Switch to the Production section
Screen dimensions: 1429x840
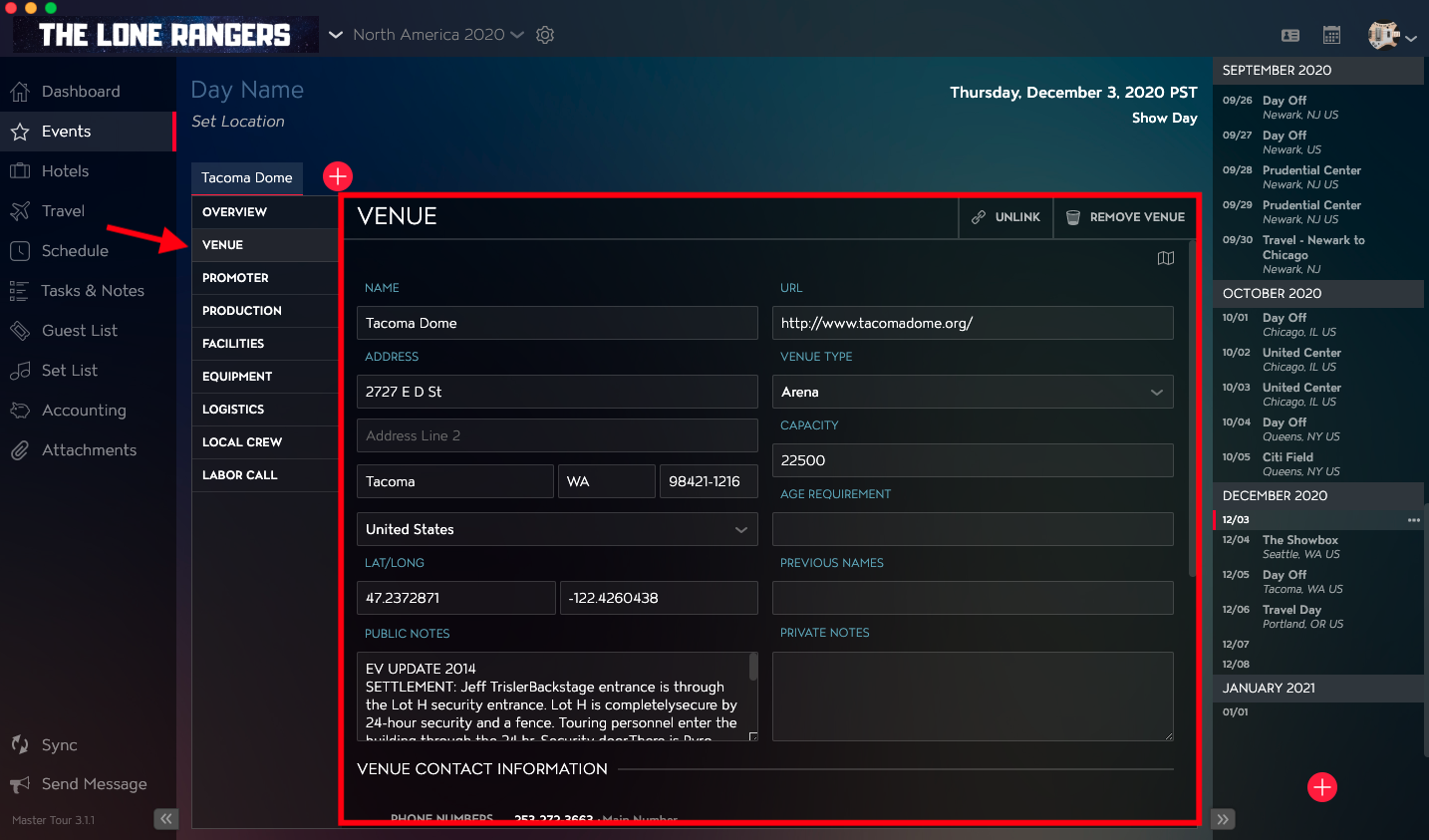(264, 311)
